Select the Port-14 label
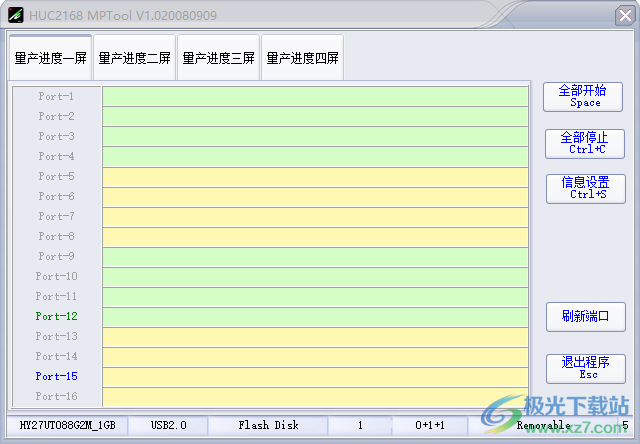The image size is (640, 444). pyautogui.click(x=56, y=356)
